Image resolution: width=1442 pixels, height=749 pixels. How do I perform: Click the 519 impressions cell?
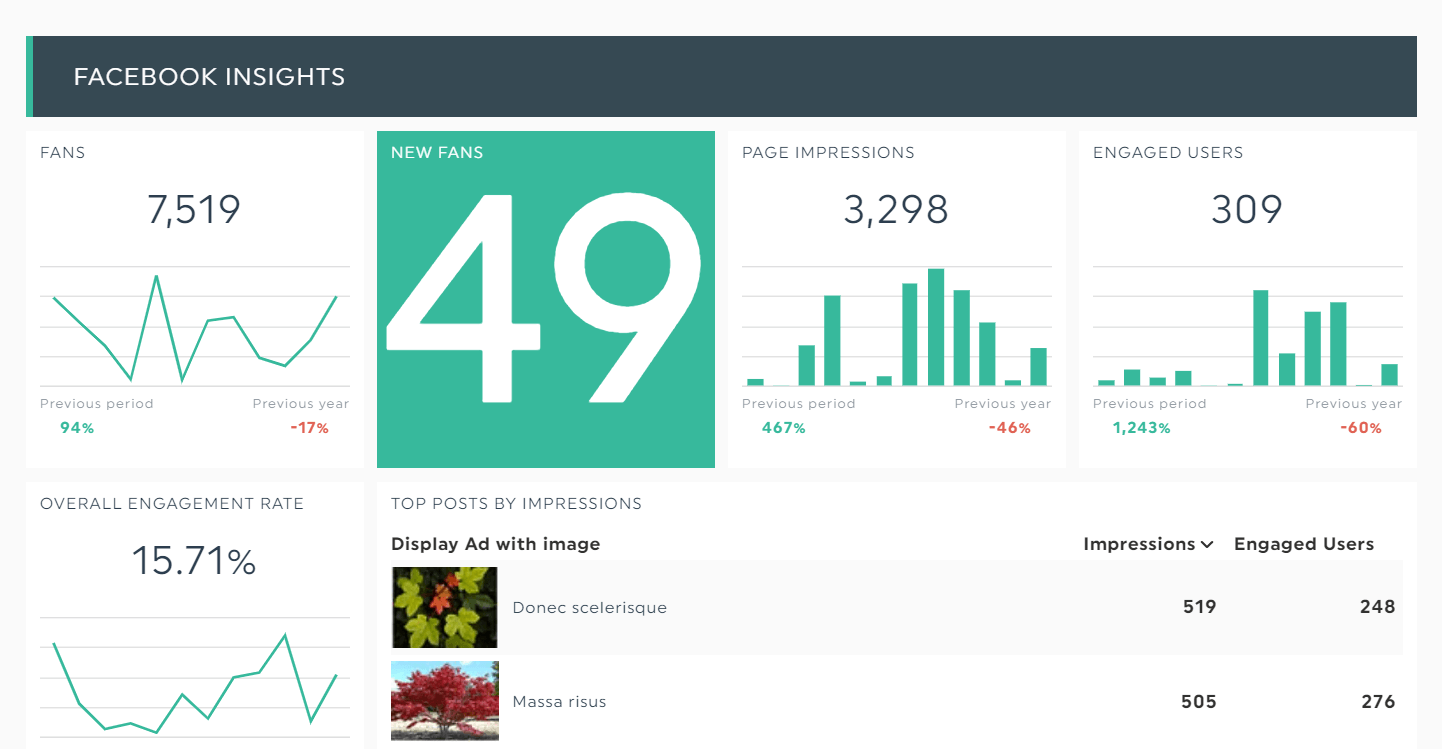pos(1199,607)
